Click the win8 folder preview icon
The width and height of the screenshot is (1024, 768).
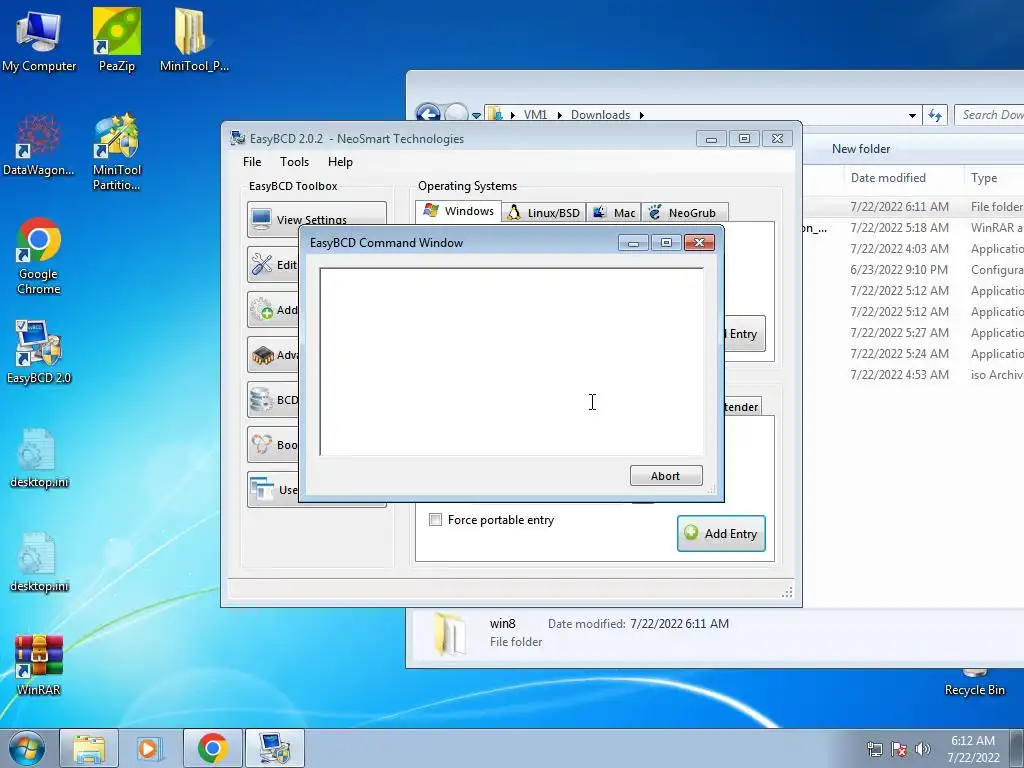click(x=449, y=633)
